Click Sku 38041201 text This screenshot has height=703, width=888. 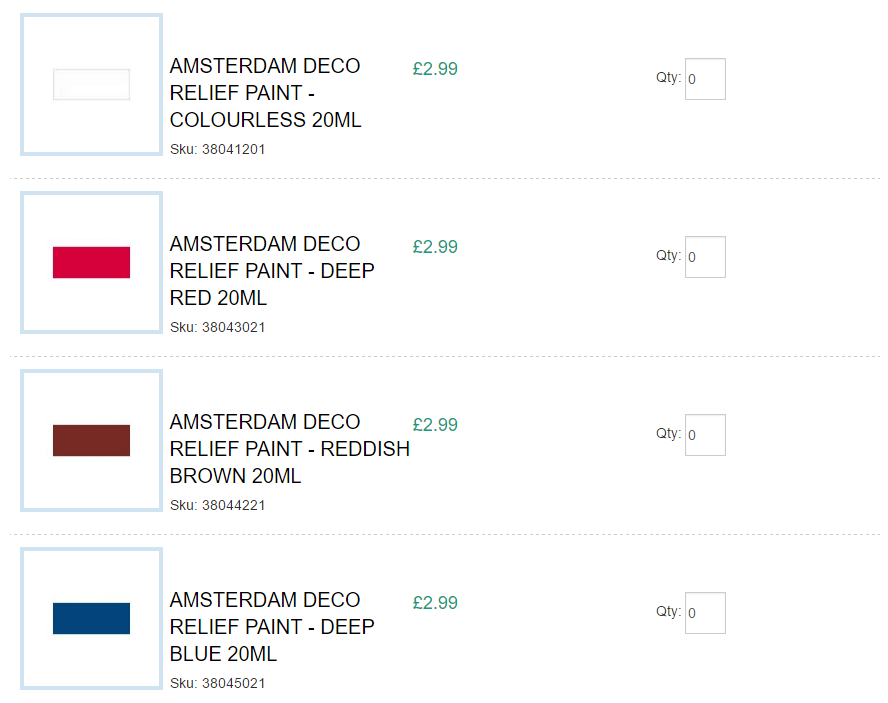217,149
